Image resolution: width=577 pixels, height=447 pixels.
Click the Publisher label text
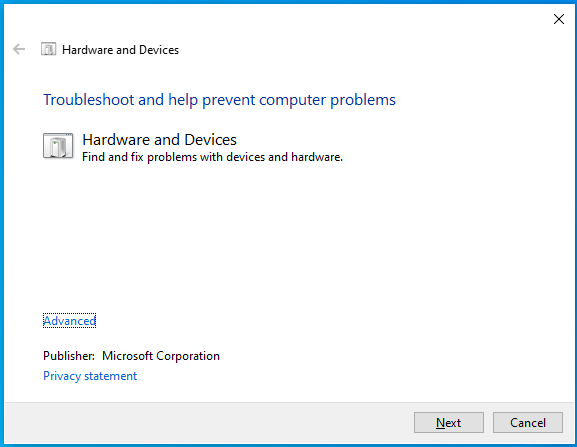[69, 356]
